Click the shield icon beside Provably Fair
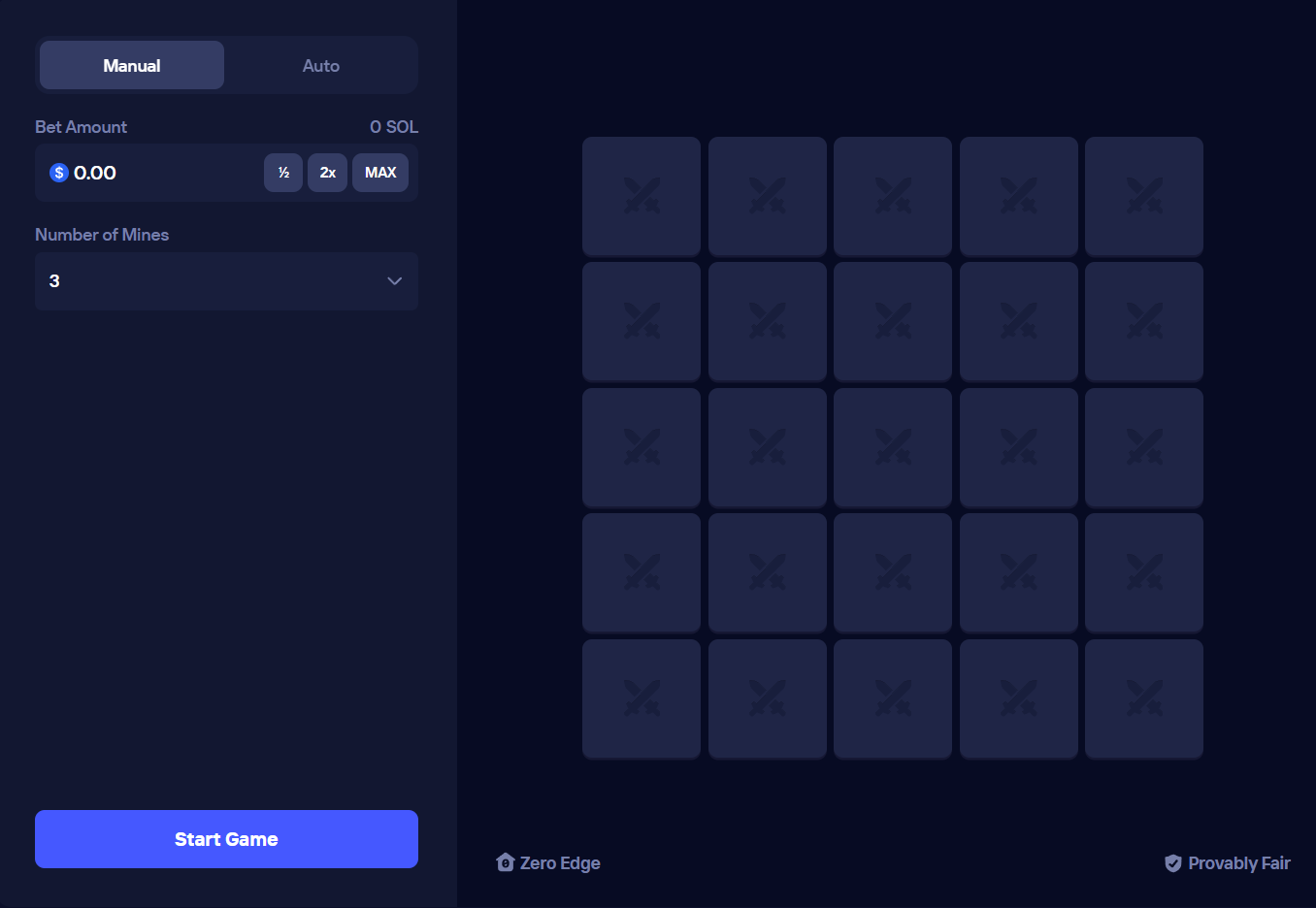Viewport: 1316px width, 908px height. point(1173,862)
